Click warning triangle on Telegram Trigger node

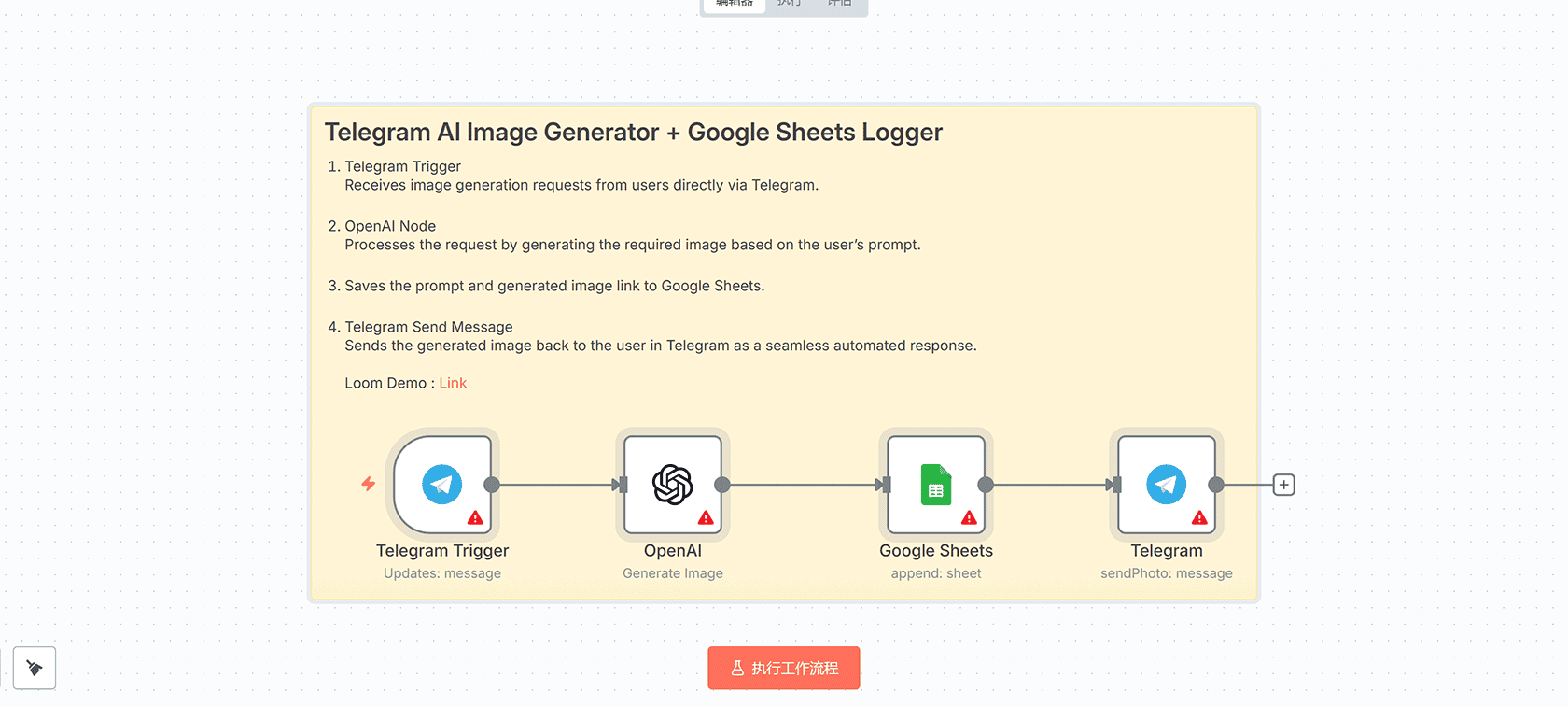[x=475, y=517]
